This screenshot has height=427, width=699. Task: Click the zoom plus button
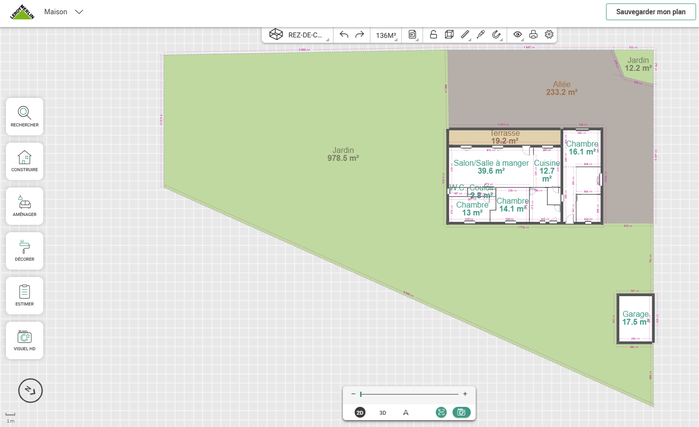pos(465,394)
